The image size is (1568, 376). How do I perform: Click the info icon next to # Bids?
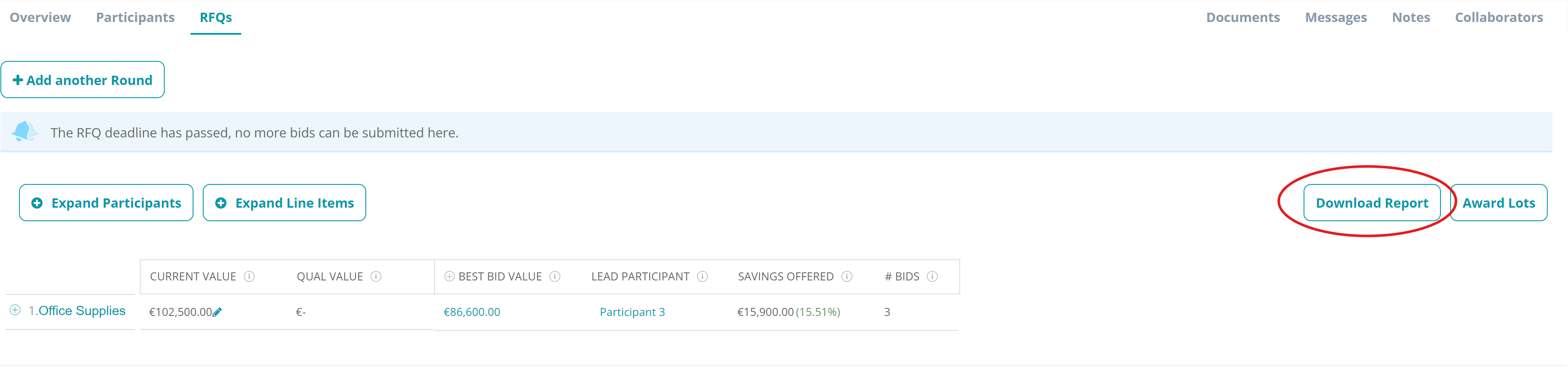932,277
